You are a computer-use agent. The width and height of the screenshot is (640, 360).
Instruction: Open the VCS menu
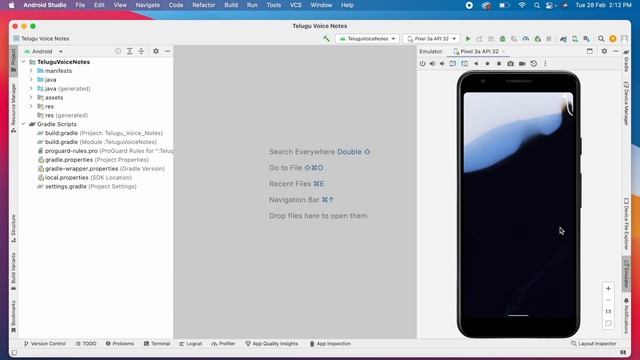pos(296,5)
